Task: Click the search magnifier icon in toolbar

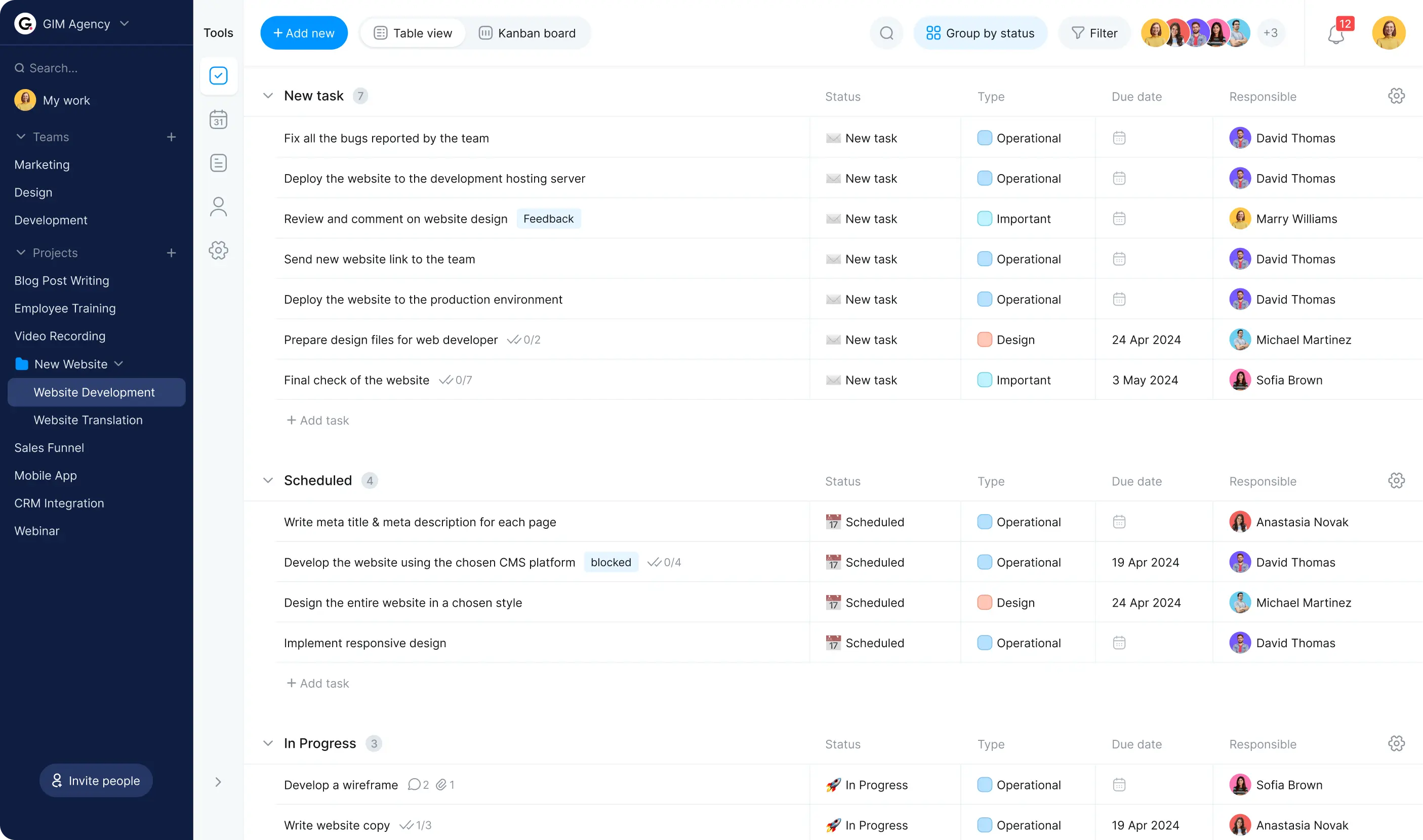Action: (x=886, y=33)
